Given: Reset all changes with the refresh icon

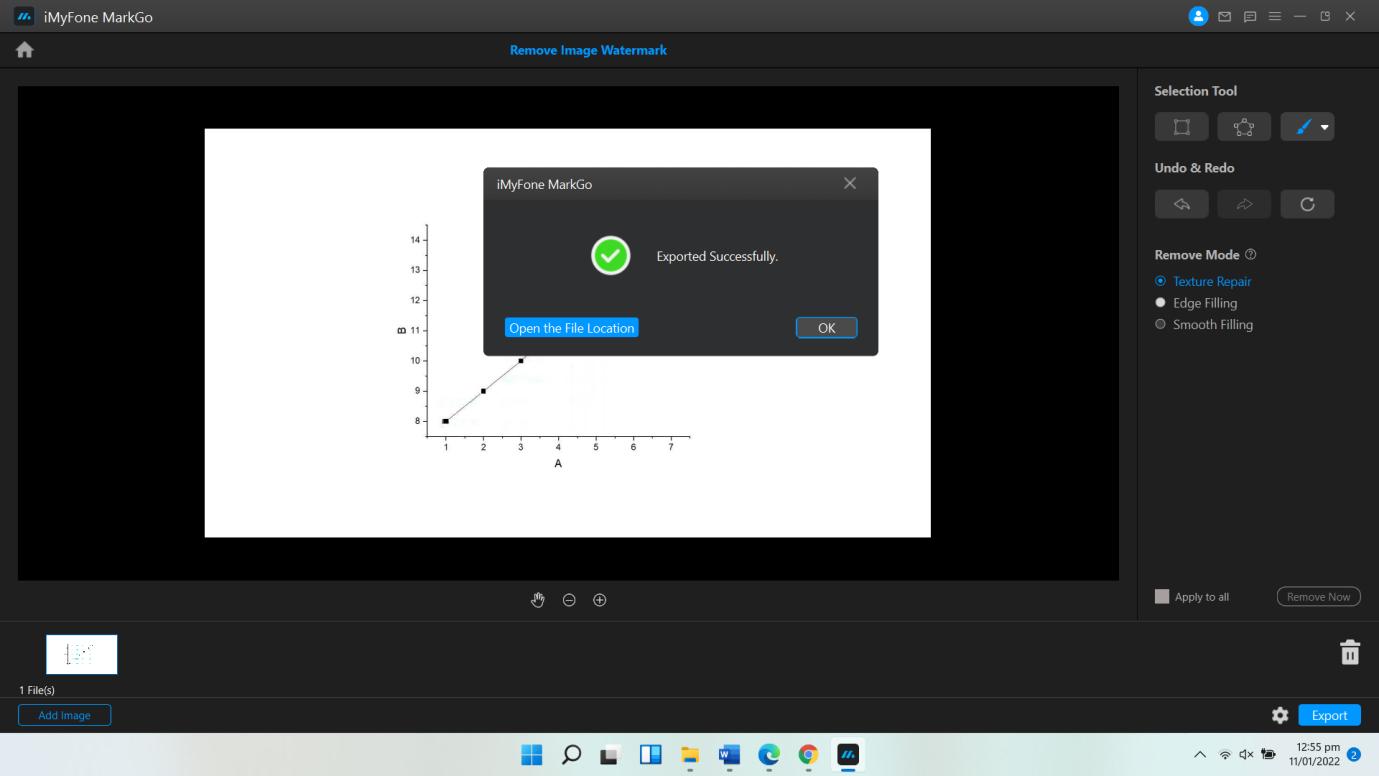Looking at the screenshot, I should pos(1307,204).
